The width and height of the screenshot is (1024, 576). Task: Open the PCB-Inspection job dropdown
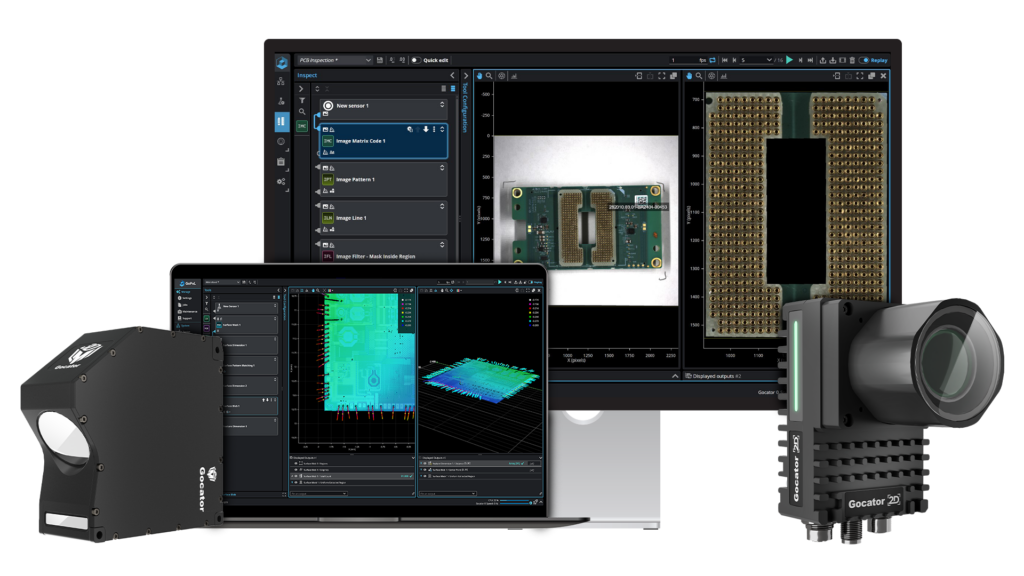pos(334,60)
